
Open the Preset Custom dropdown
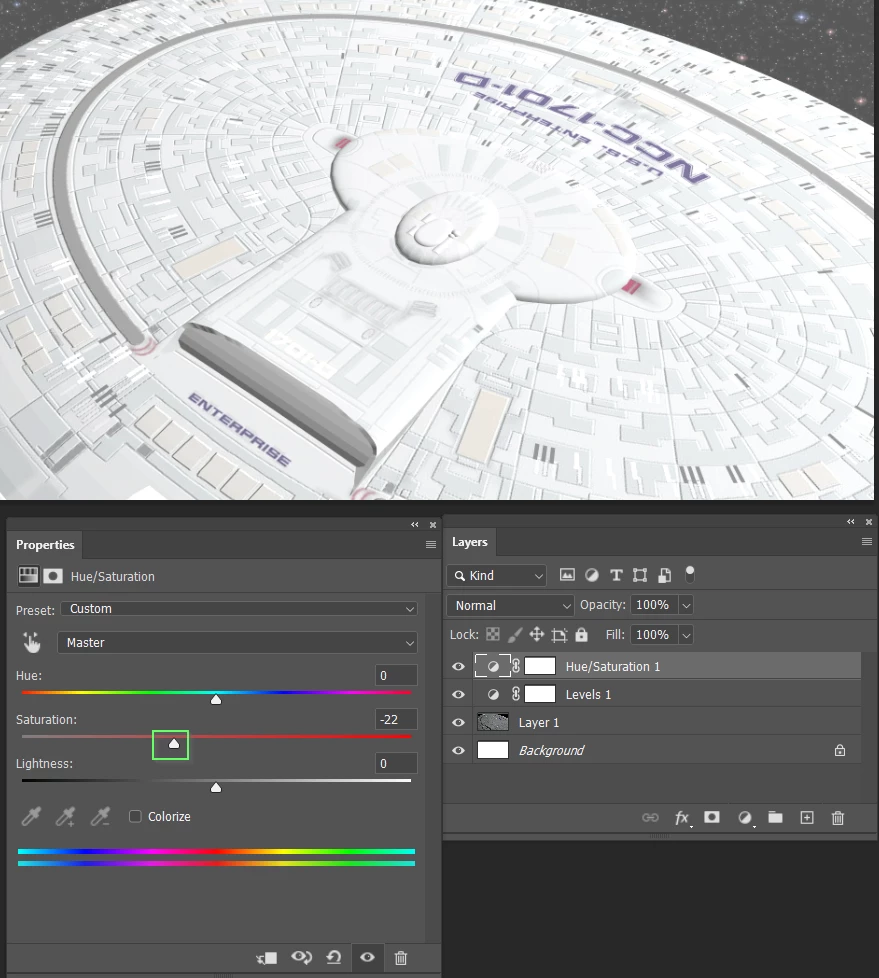click(x=239, y=609)
